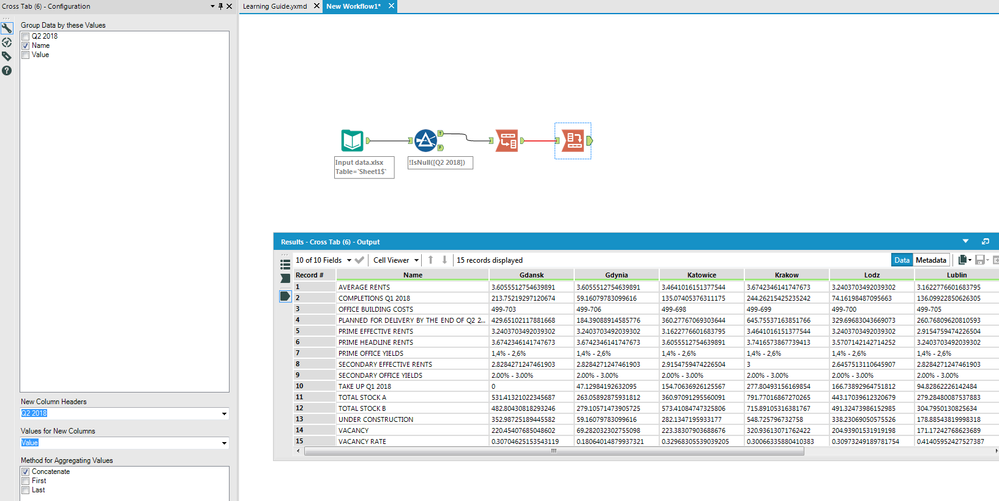The width and height of the screenshot is (999, 501).
Task: Open the Navigation compass tab
Action: click(6, 42)
